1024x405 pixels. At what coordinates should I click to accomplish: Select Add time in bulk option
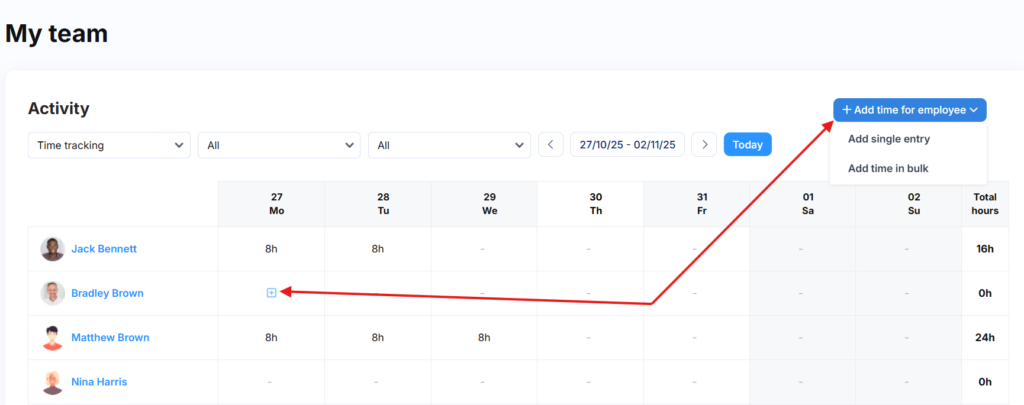point(888,168)
